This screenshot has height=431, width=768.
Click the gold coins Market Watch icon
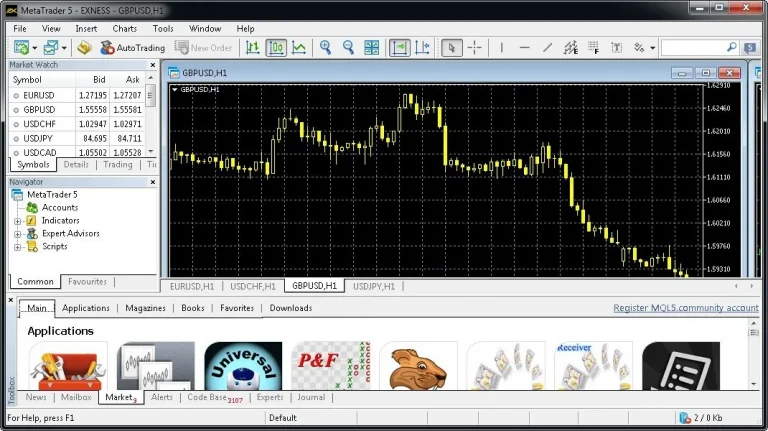click(x=84, y=48)
